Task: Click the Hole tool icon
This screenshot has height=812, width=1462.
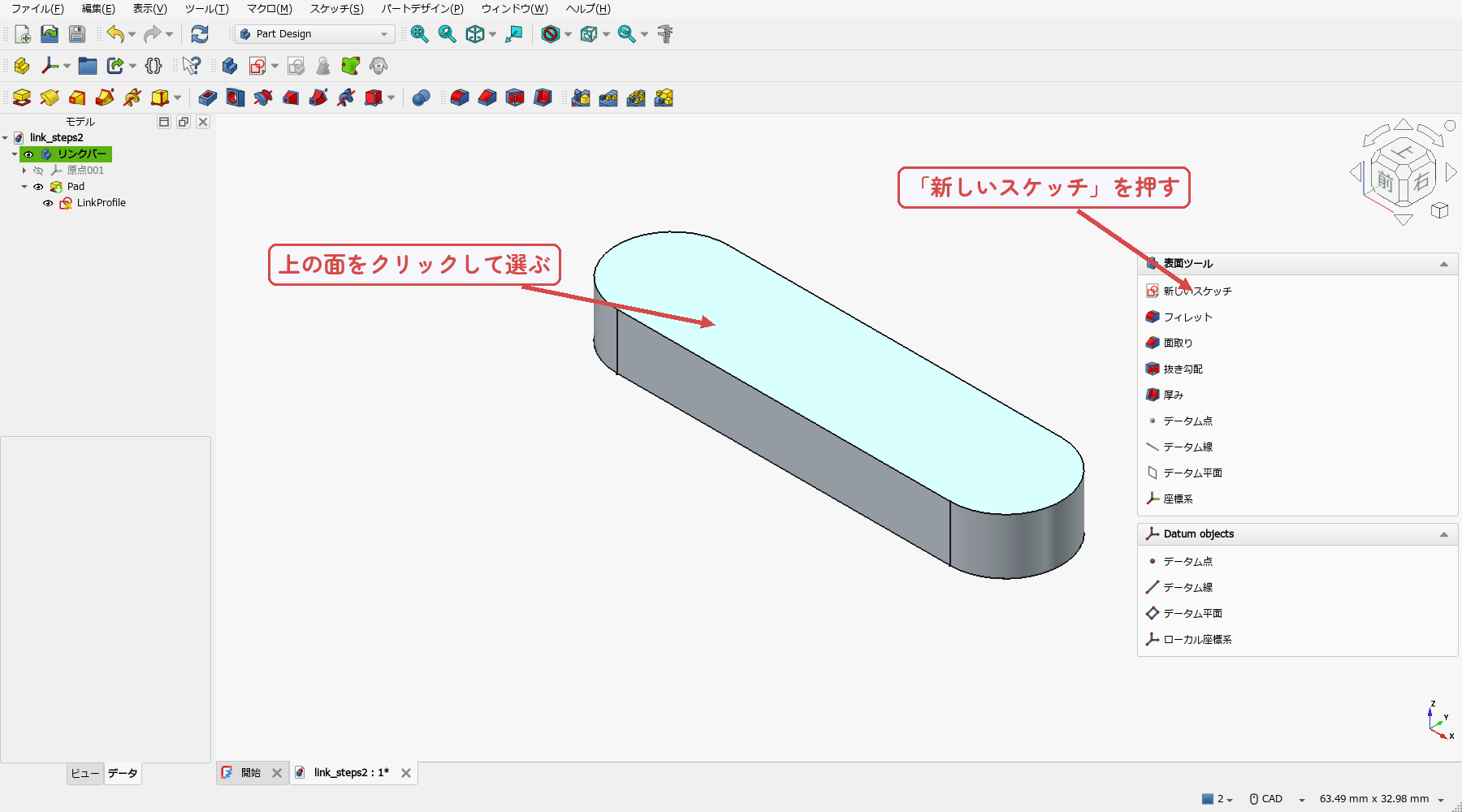Action: [x=236, y=98]
